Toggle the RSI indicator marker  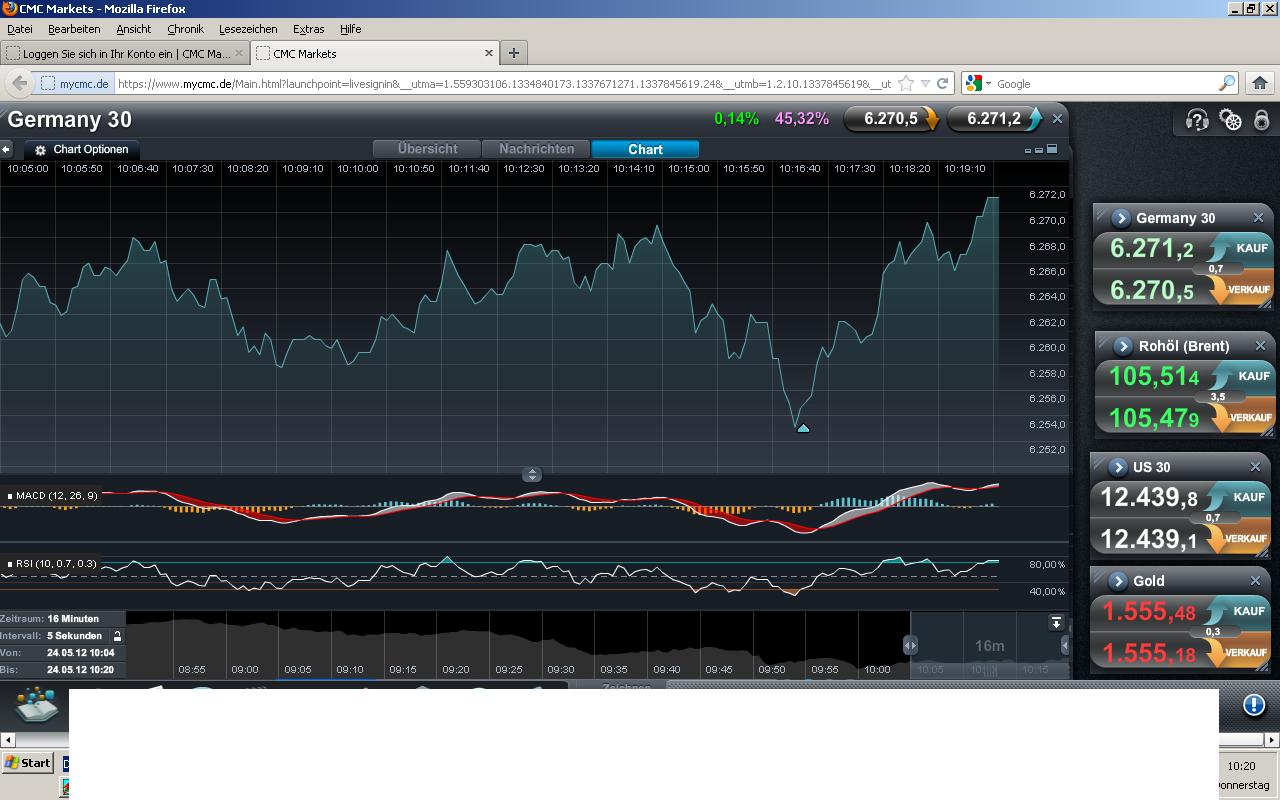(x=10, y=564)
